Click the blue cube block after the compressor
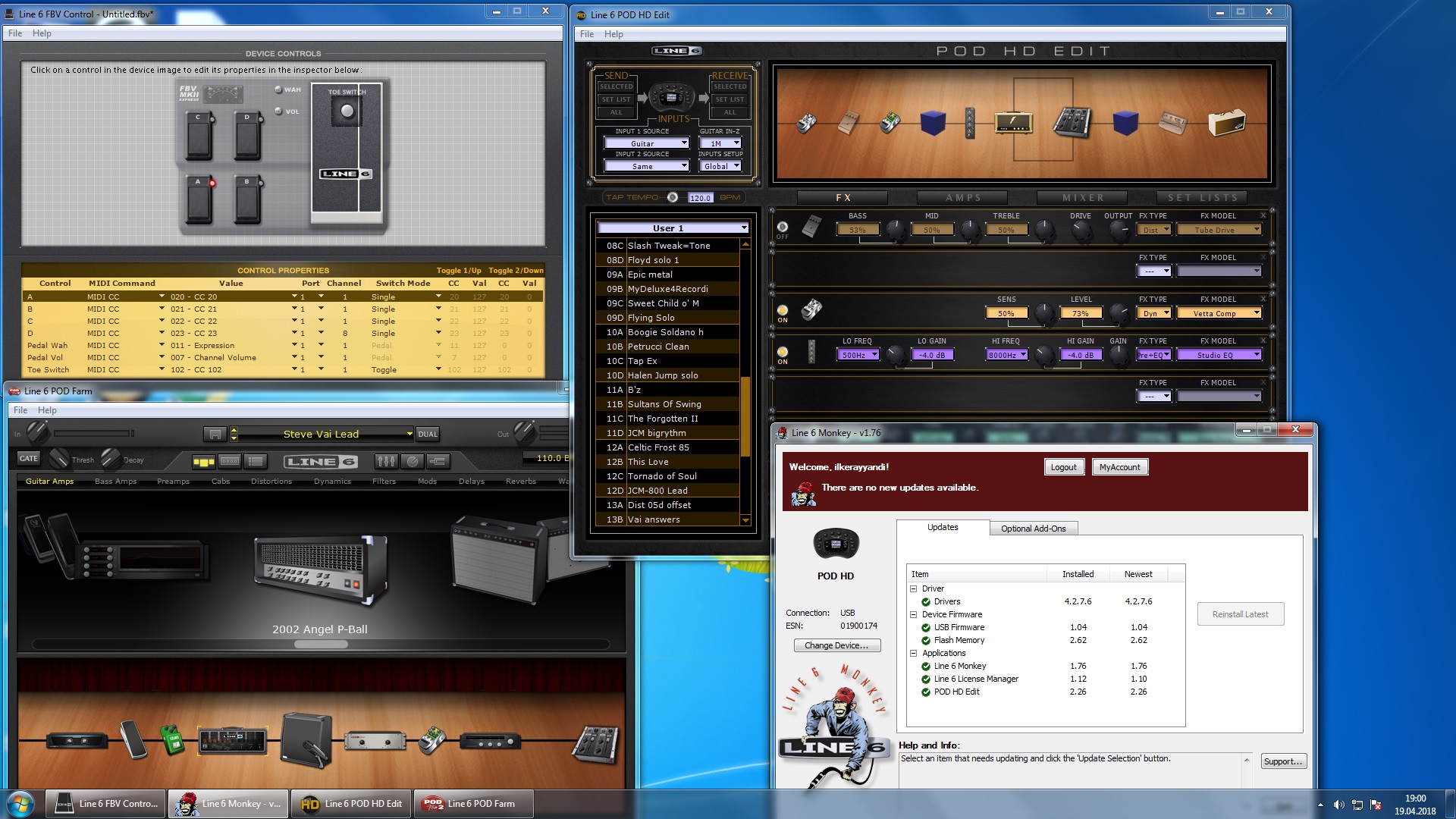 [x=932, y=122]
